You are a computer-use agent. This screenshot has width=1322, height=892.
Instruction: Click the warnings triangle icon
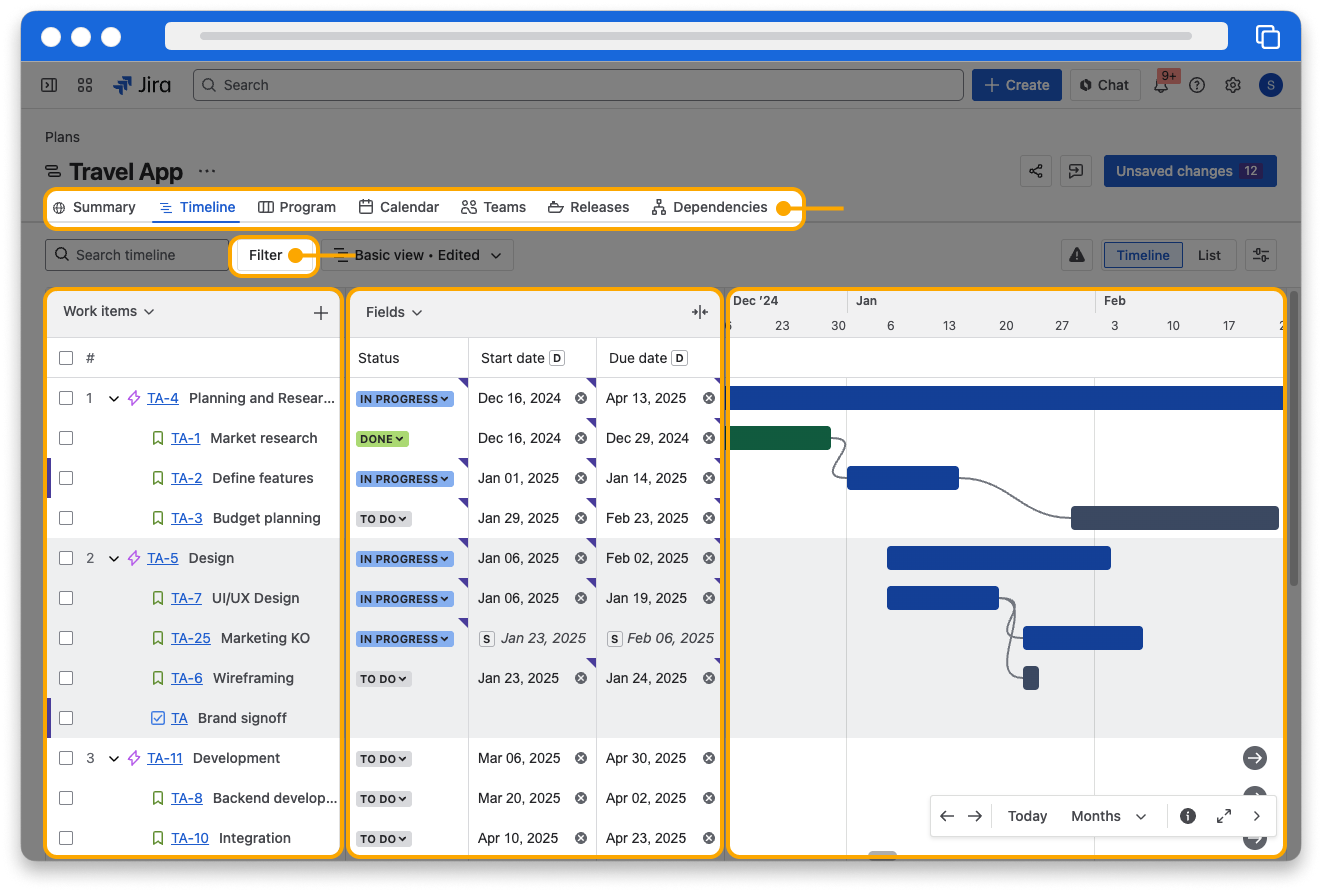click(x=1077, y=255)
